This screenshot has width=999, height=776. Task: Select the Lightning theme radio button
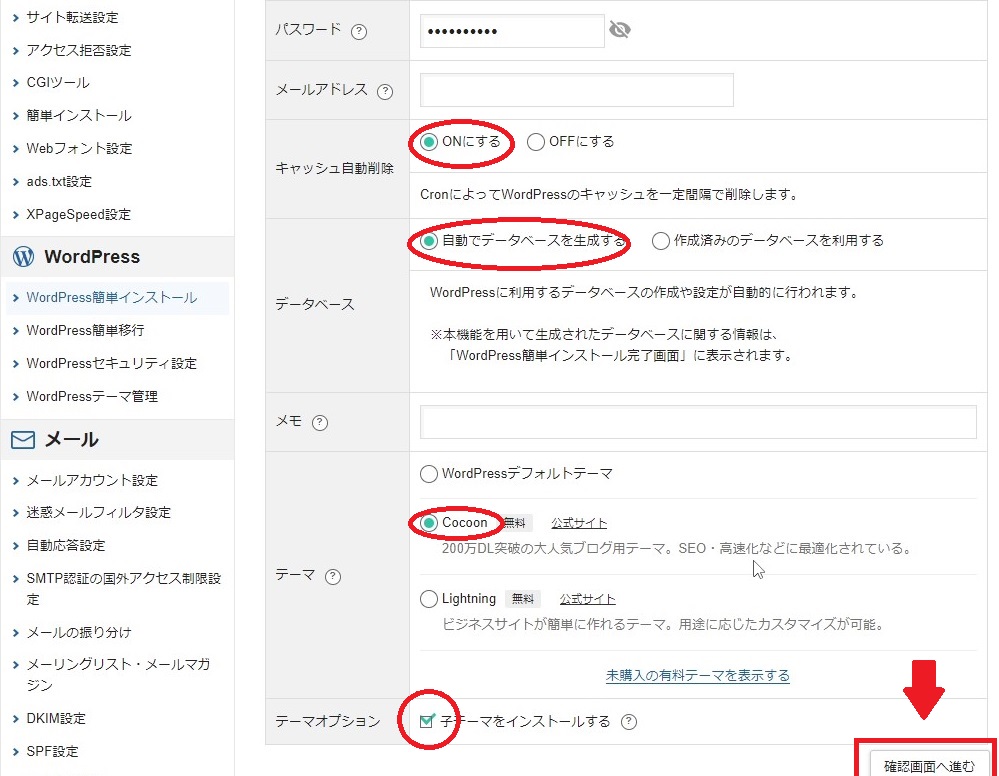click(429, 599)
